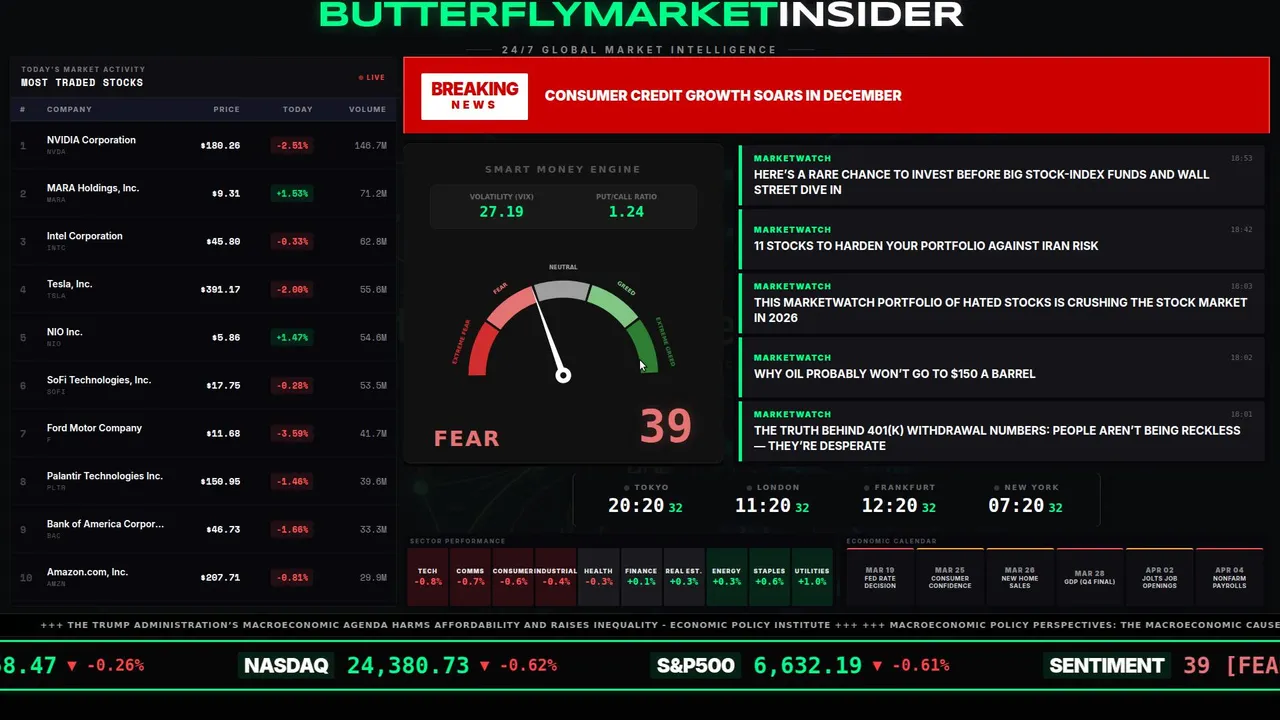This screenshot has width=1280, height=720.
Task: Open the Mar 25 Consumer Confidence event
Action: click(x=950, y=577)
